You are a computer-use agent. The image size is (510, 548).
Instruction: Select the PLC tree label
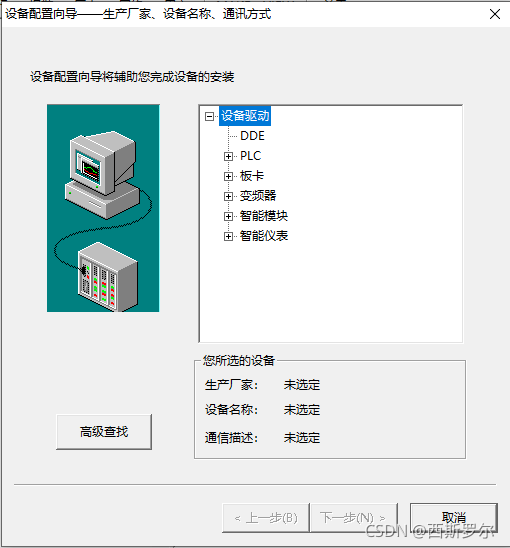coord(251,156)
